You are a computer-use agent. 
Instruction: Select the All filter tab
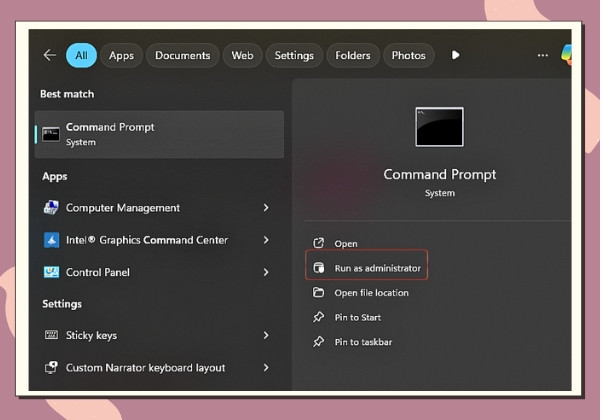pyautogui.click(x=81, y=55)
